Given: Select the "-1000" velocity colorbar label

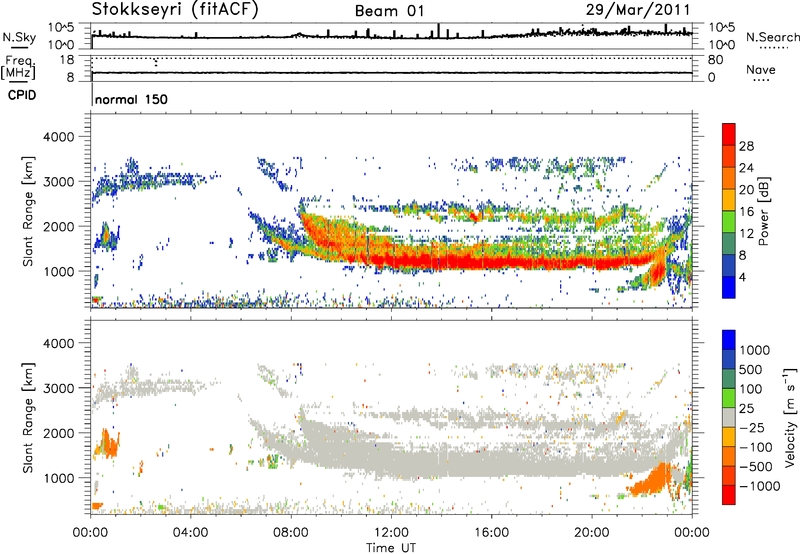Looking at the screenshot, I should point(759,486).
